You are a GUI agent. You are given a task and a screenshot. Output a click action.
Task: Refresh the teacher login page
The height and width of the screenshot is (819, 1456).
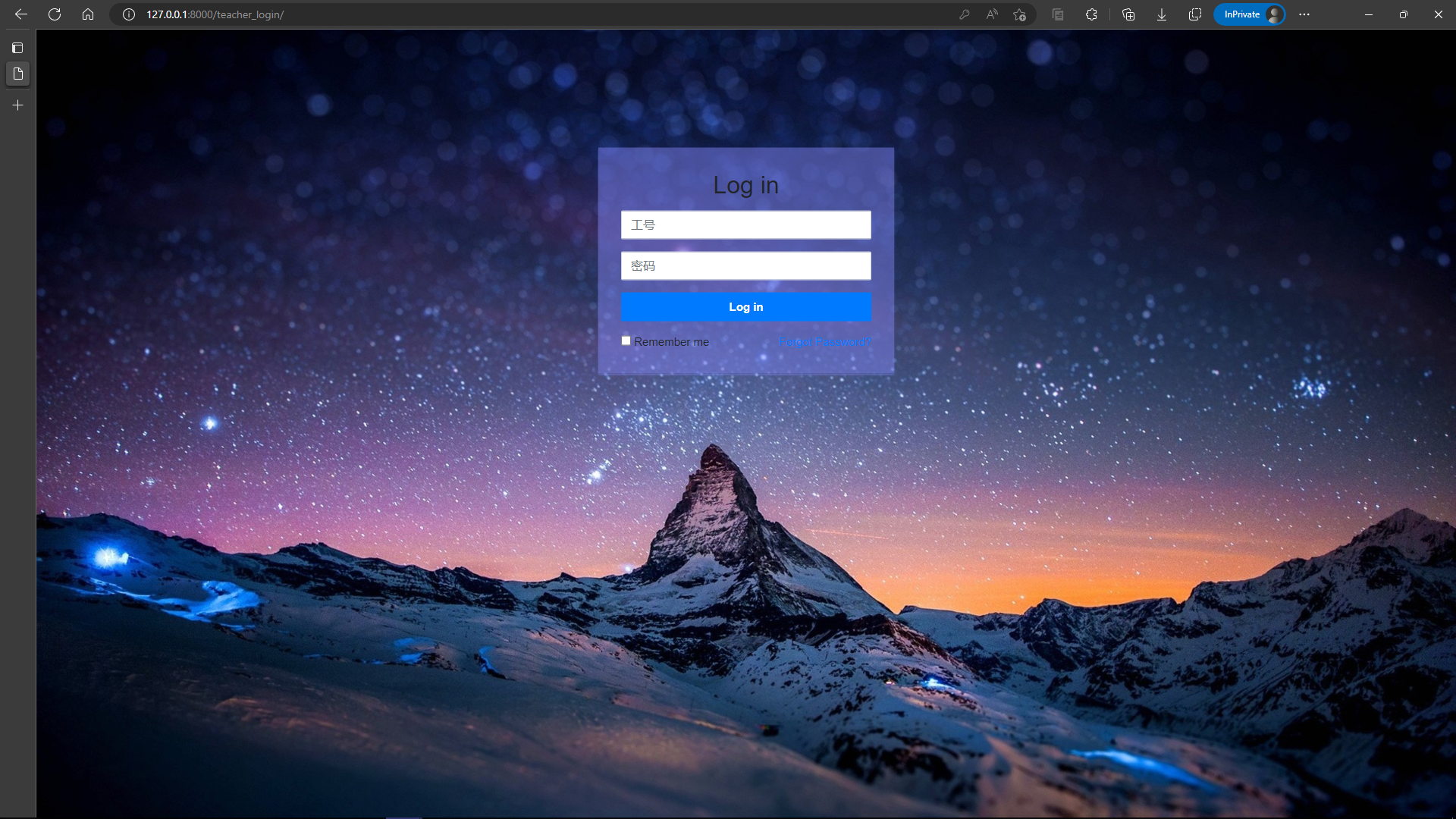tap(55, 14)
